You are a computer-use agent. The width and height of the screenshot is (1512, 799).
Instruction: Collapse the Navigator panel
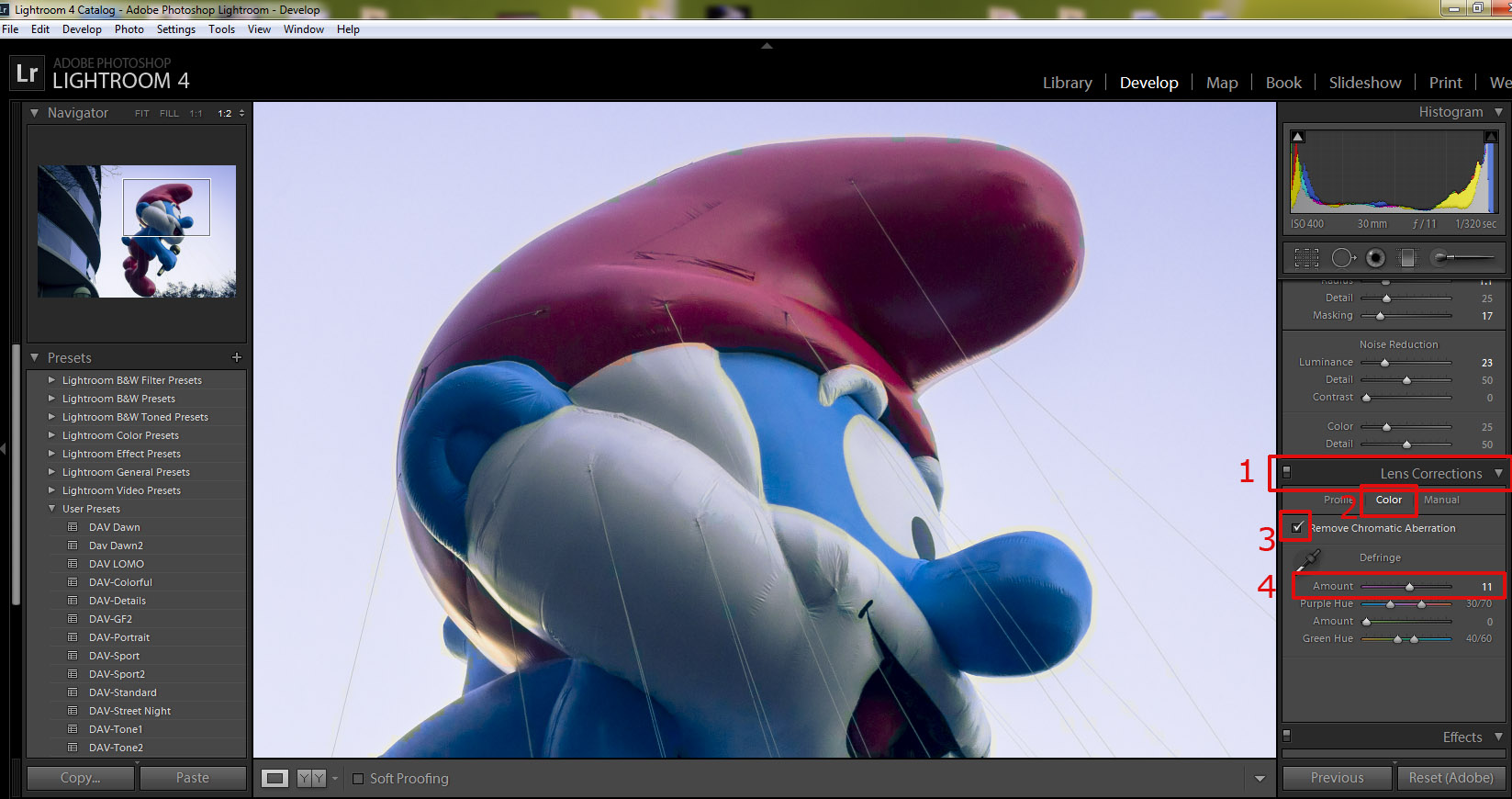click(35, 113)
